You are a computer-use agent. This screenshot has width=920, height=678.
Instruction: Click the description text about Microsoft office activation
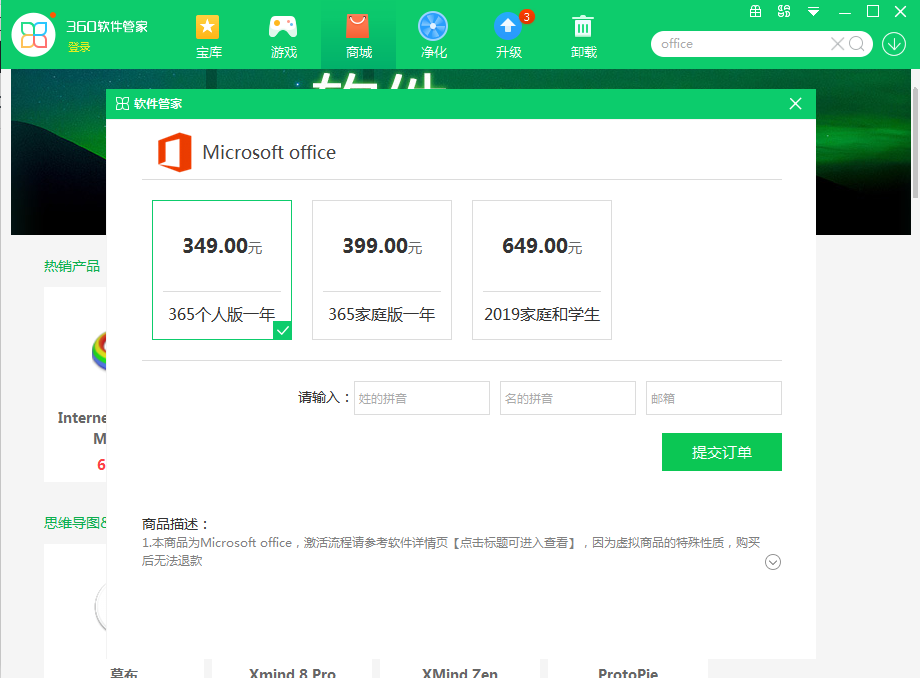tap(451, 551)
